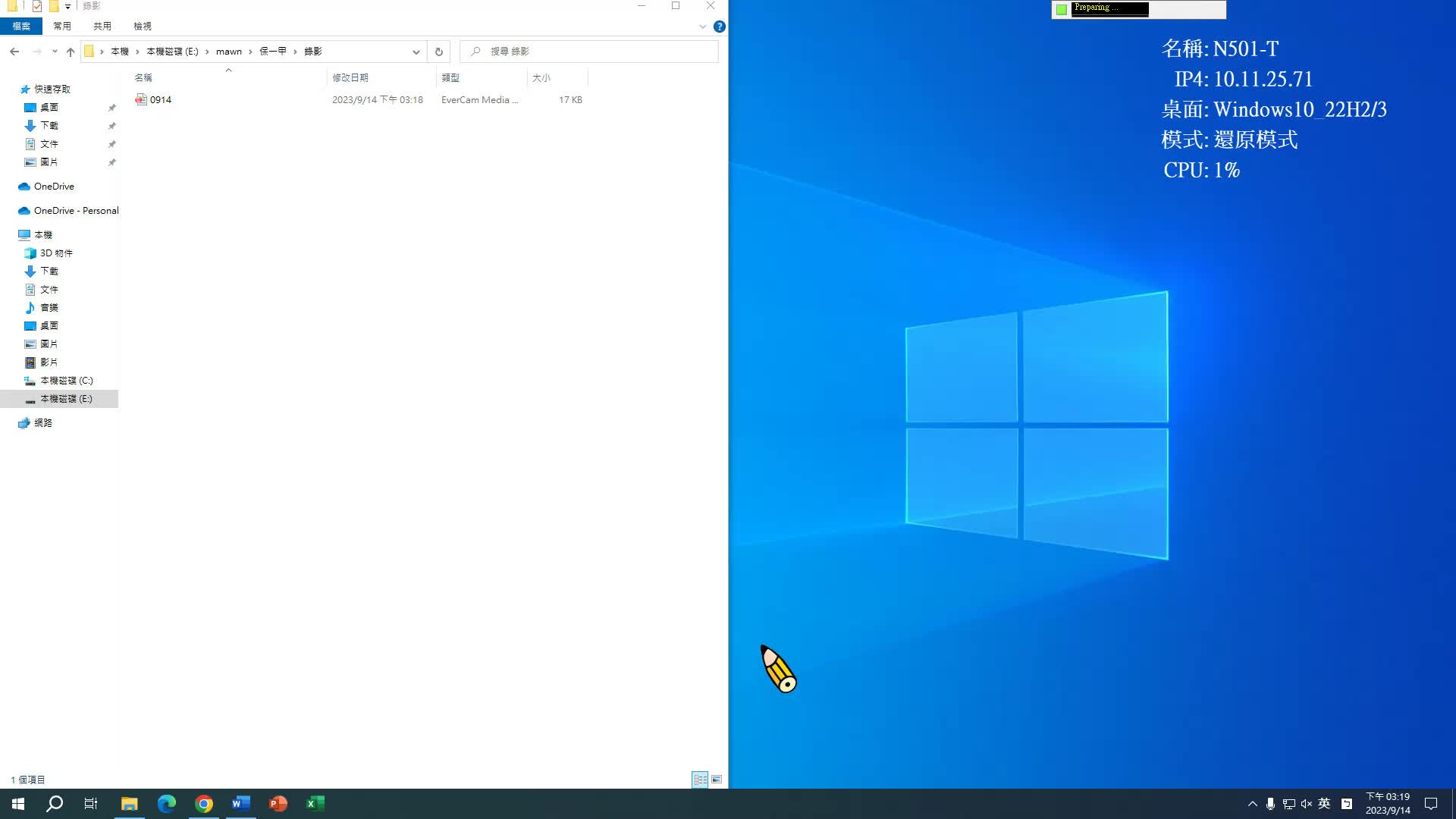Click Quick Access Toolbar new folder icon
The width and height of the screenshot is (1456, 819).
point(54,6)
